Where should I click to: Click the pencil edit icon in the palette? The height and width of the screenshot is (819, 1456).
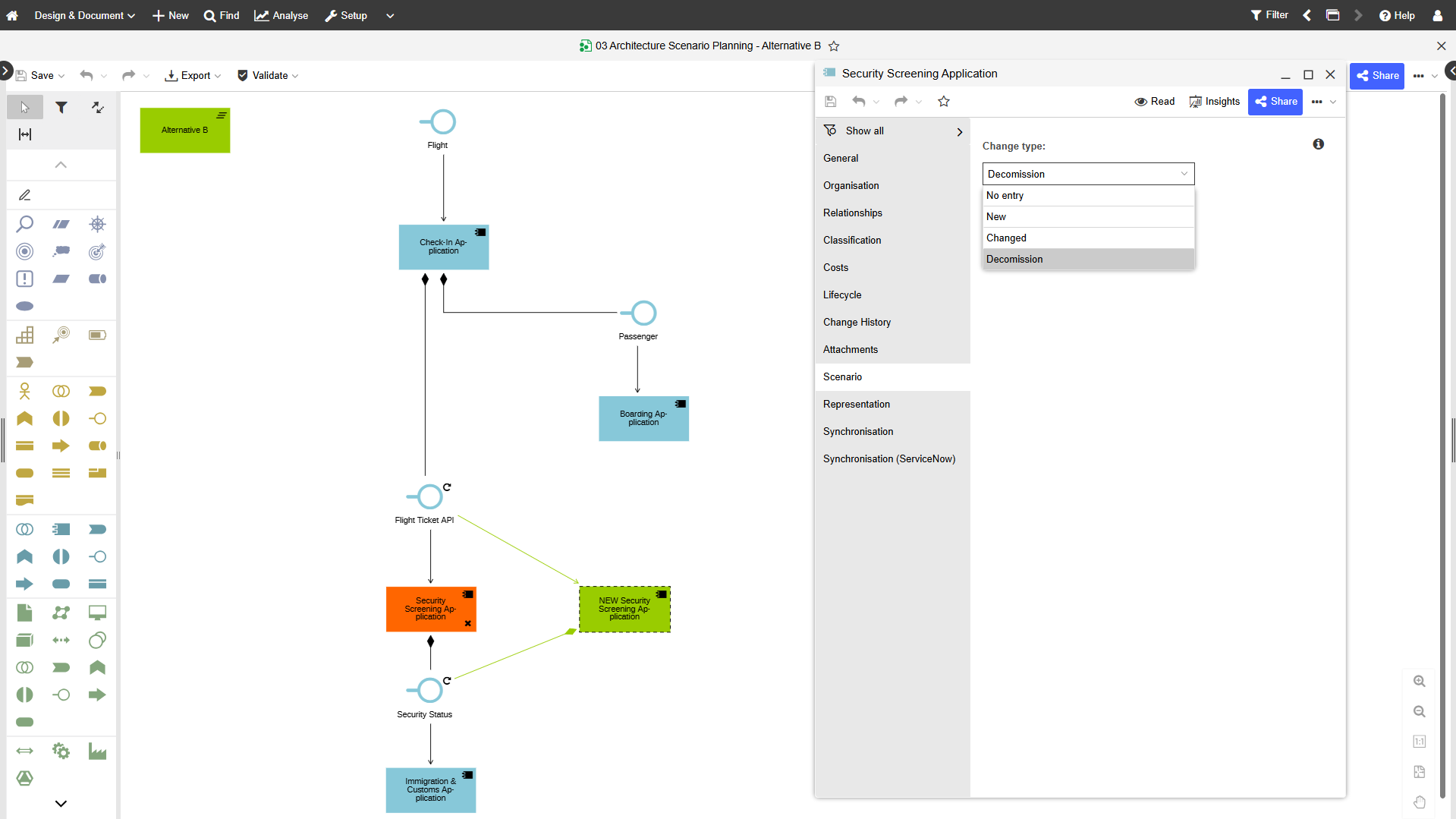click(x=25, y=195)
